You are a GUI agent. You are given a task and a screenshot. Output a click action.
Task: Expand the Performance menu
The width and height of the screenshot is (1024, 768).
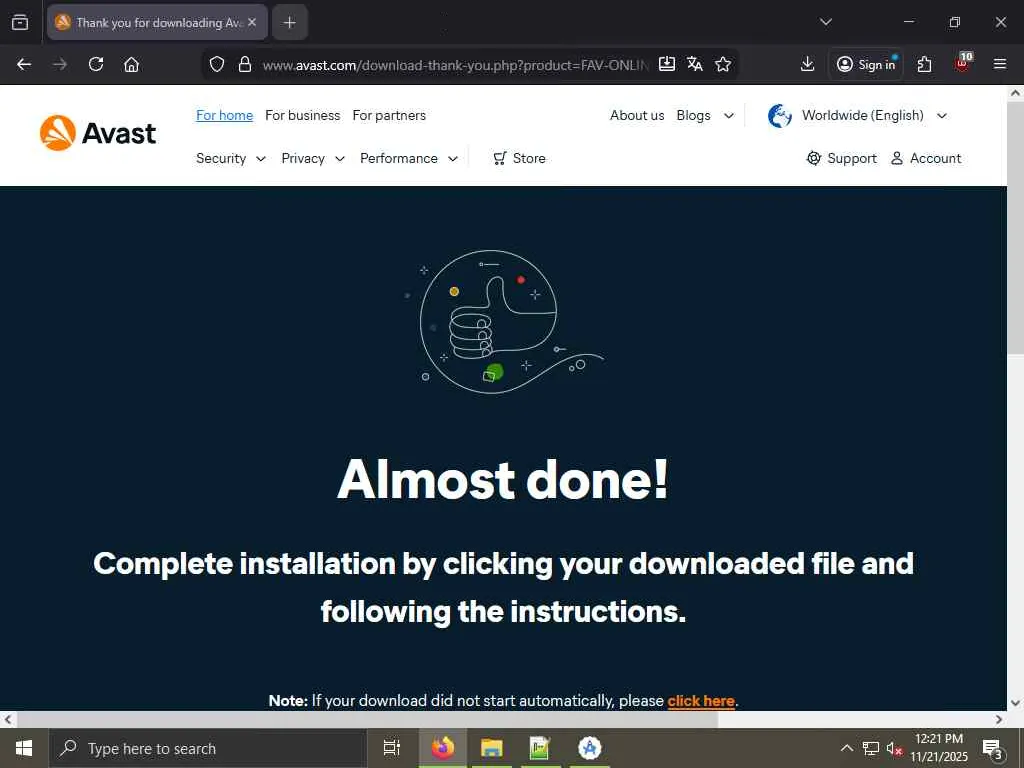coord(409,159)
